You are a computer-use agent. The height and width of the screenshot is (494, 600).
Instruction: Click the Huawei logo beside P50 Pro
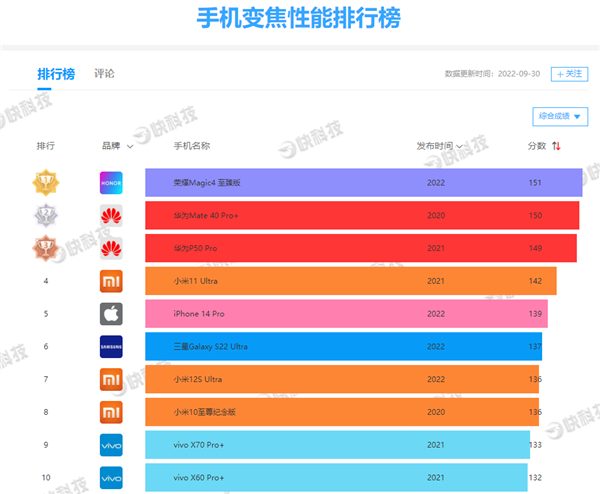(x=111, y=248)
